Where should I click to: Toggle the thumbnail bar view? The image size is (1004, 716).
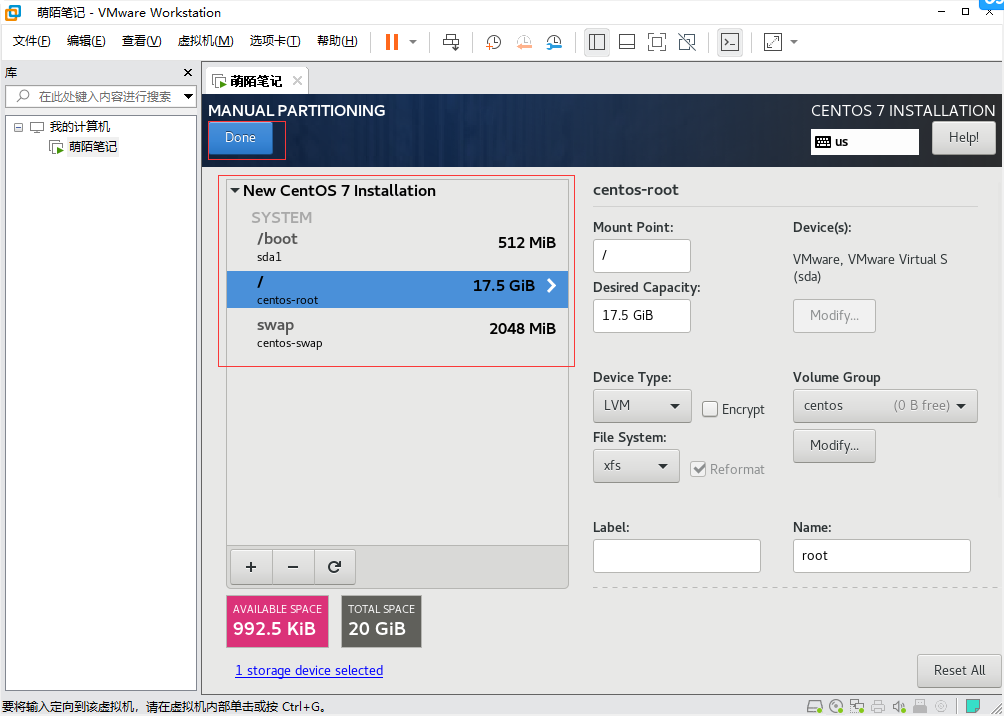click(627, 42)
